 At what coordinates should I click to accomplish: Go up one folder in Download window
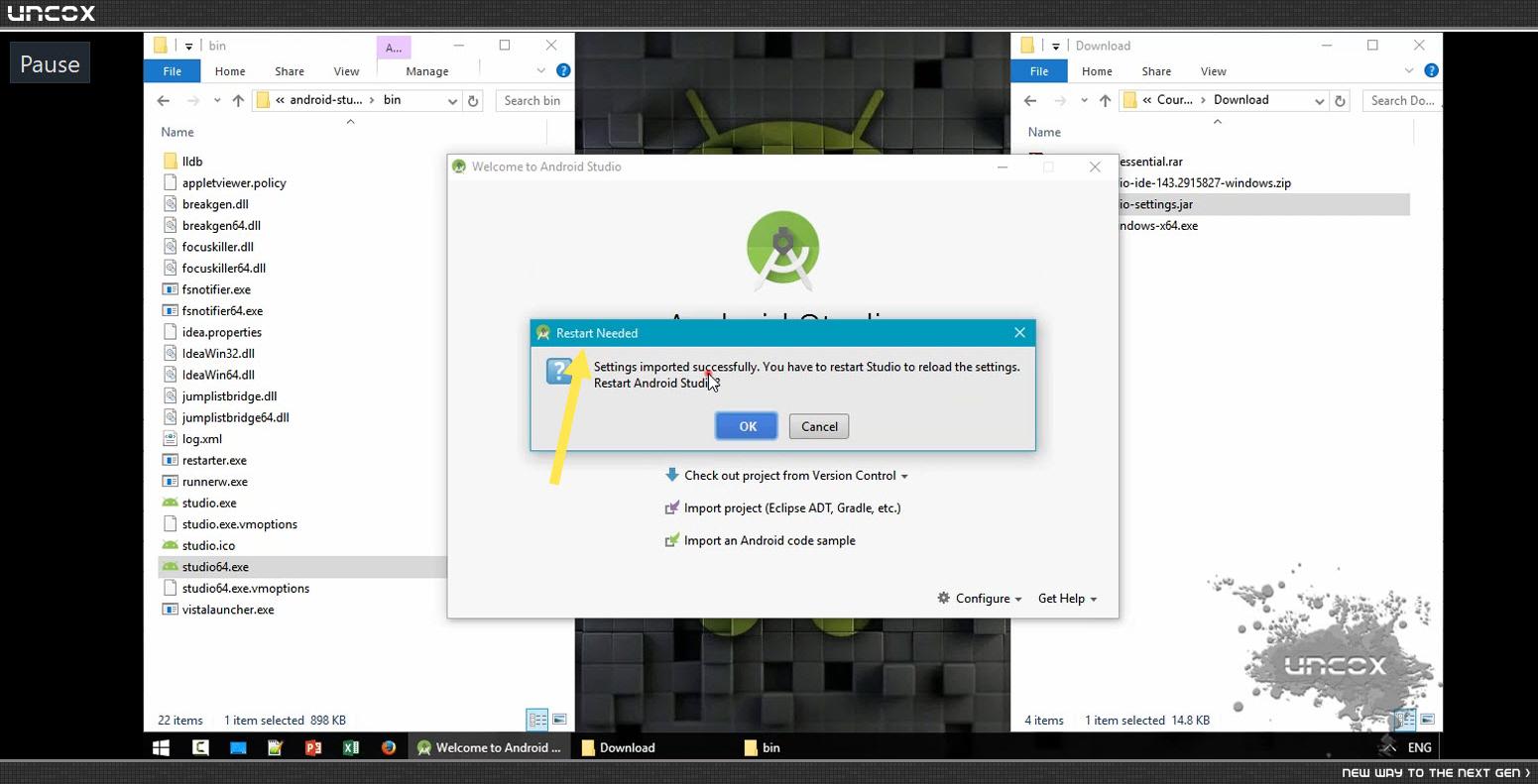(1105, 100)
